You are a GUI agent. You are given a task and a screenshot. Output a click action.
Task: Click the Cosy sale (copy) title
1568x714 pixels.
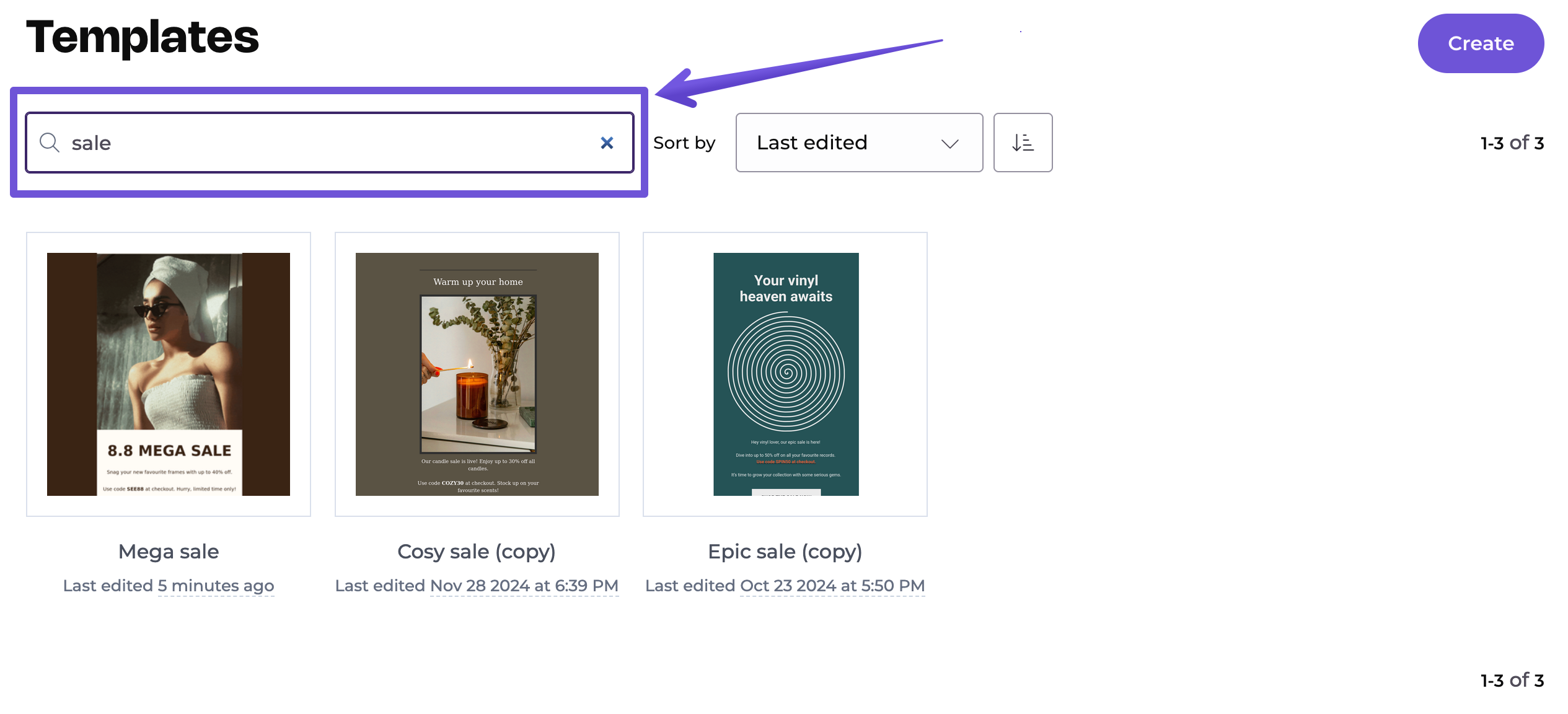476,551
